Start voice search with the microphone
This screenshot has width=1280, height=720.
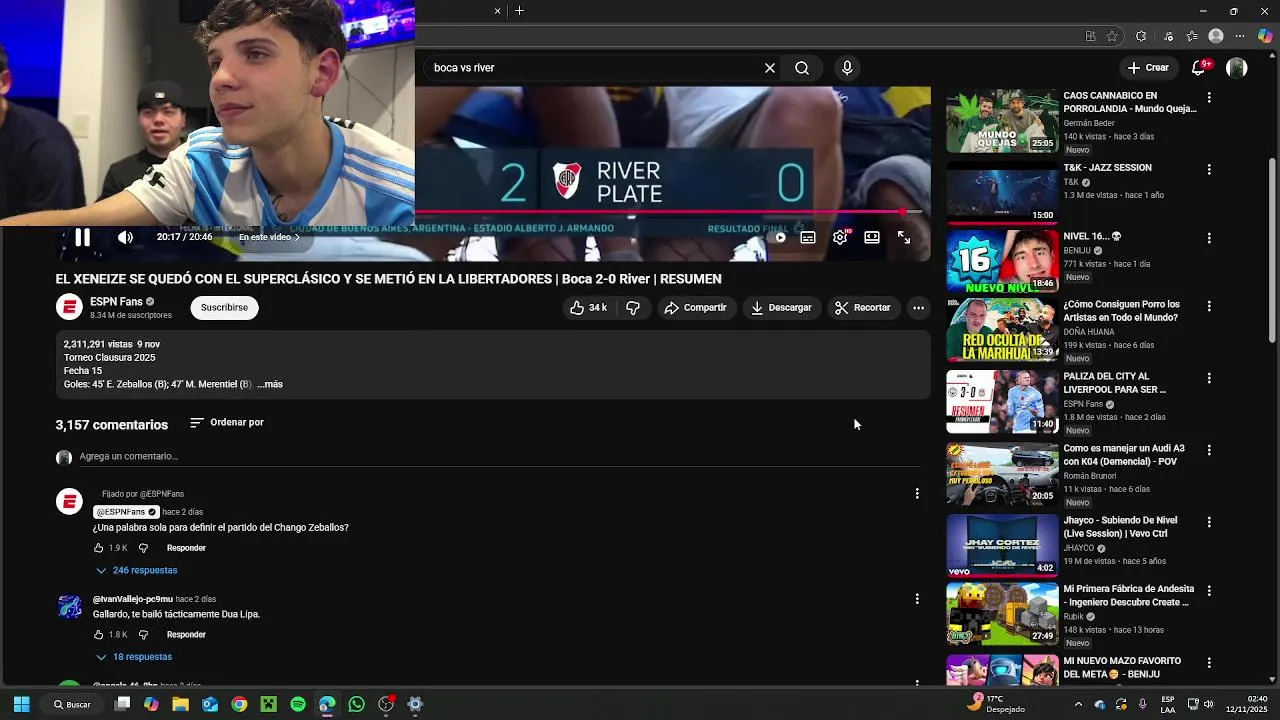pos(847,68)
